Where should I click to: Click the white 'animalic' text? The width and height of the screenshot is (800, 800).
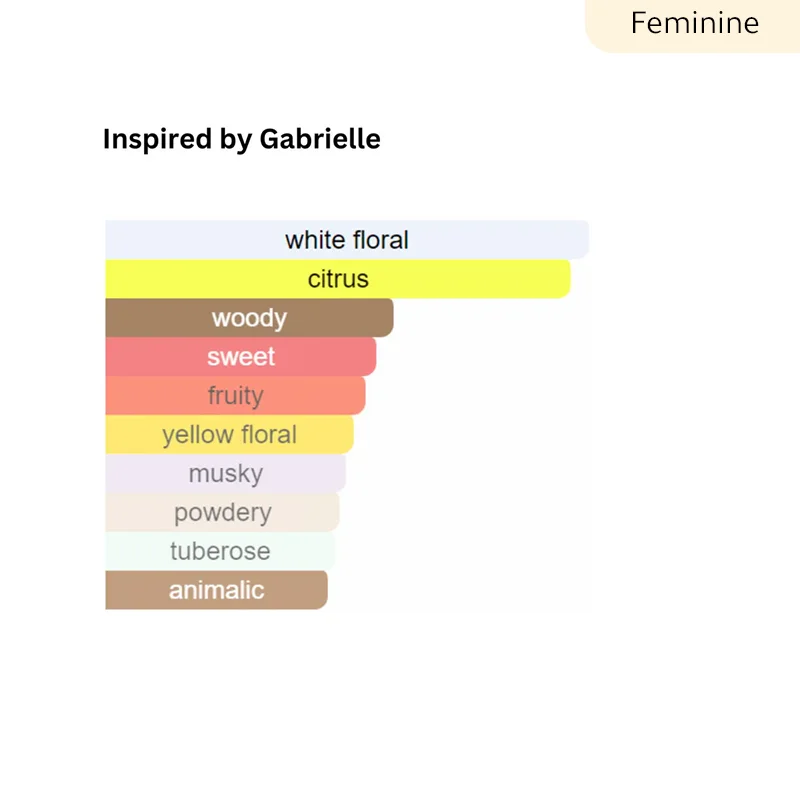click(x=216, y=590)
